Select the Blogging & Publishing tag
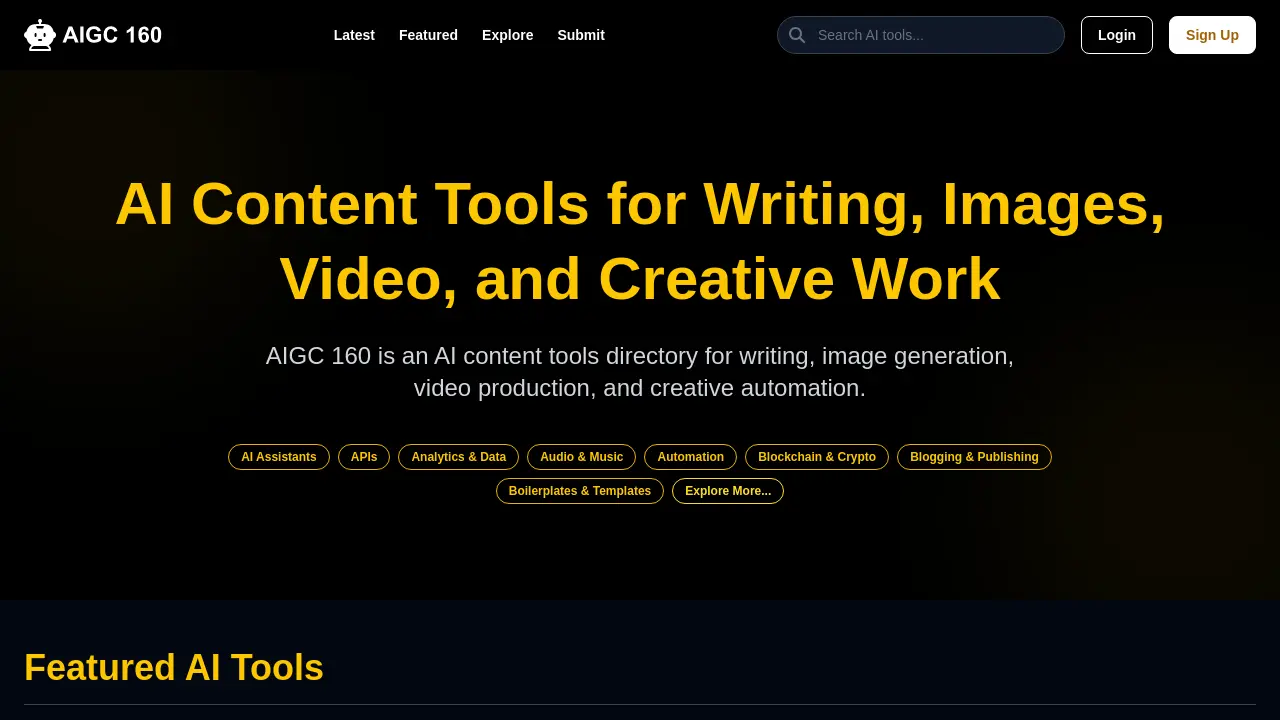Image resolution: width=1280 pixels, height=720 pixels. (974, 457)
